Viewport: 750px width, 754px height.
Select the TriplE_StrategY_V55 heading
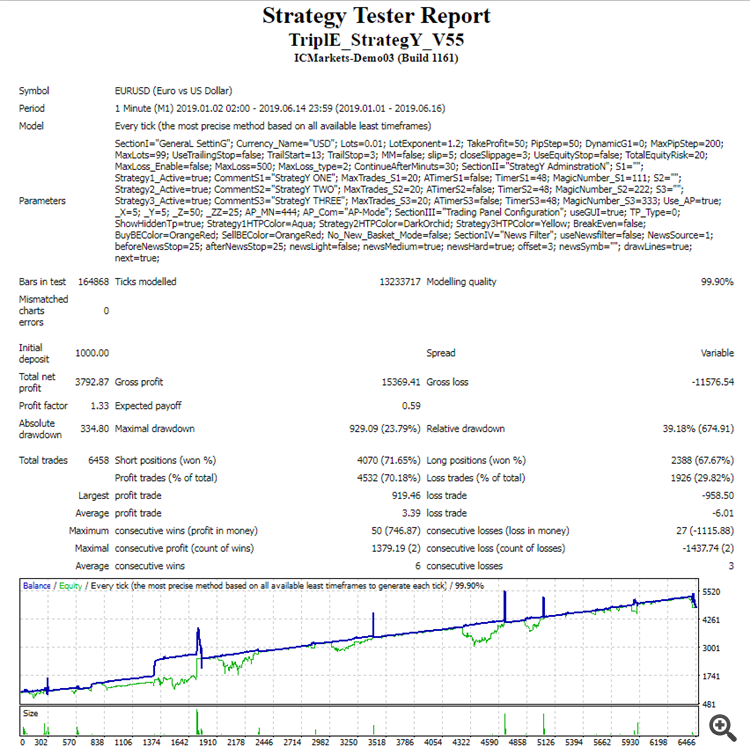click(x=376, y=40)
